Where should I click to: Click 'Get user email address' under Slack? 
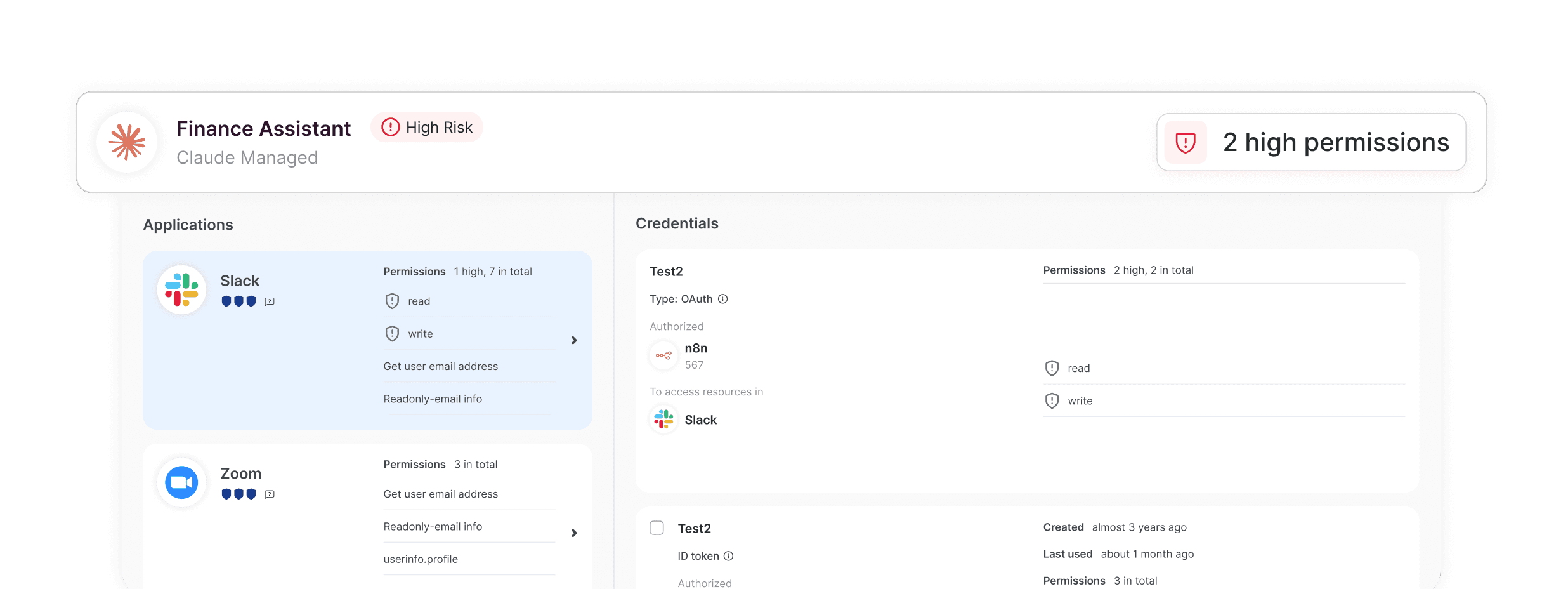441,366
